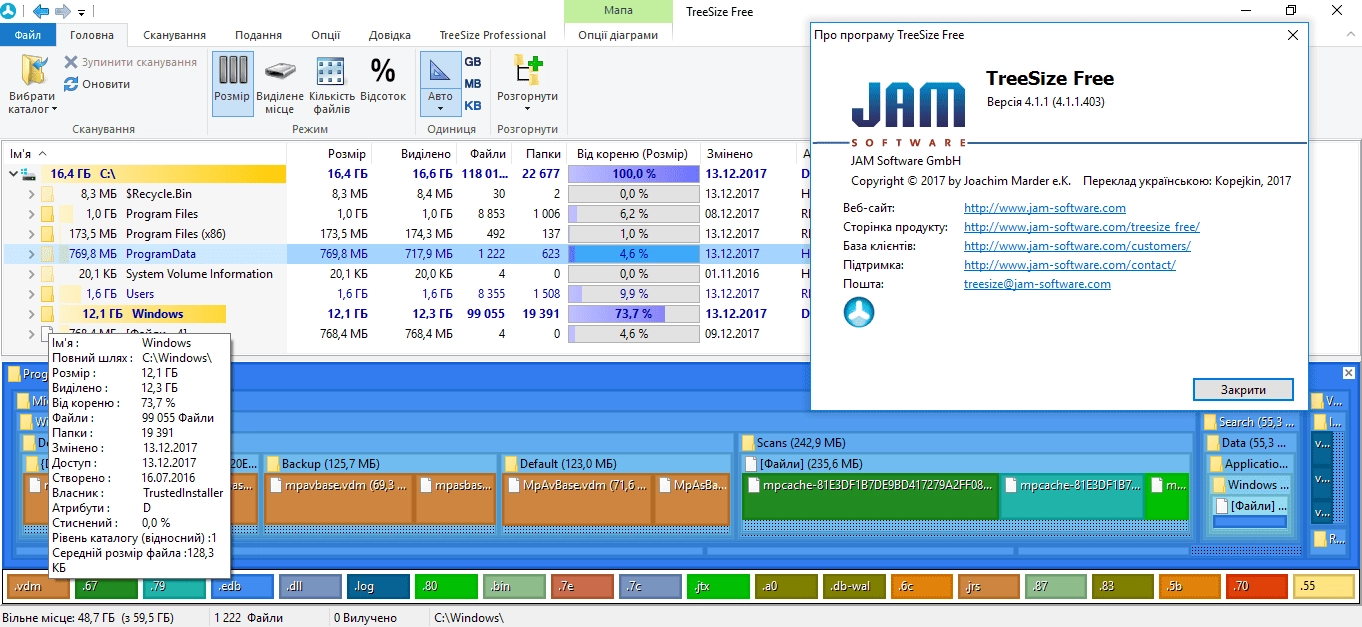Open the customers base link
Viewport: 1362px width, 627px height.
[x=1077, y=246]
